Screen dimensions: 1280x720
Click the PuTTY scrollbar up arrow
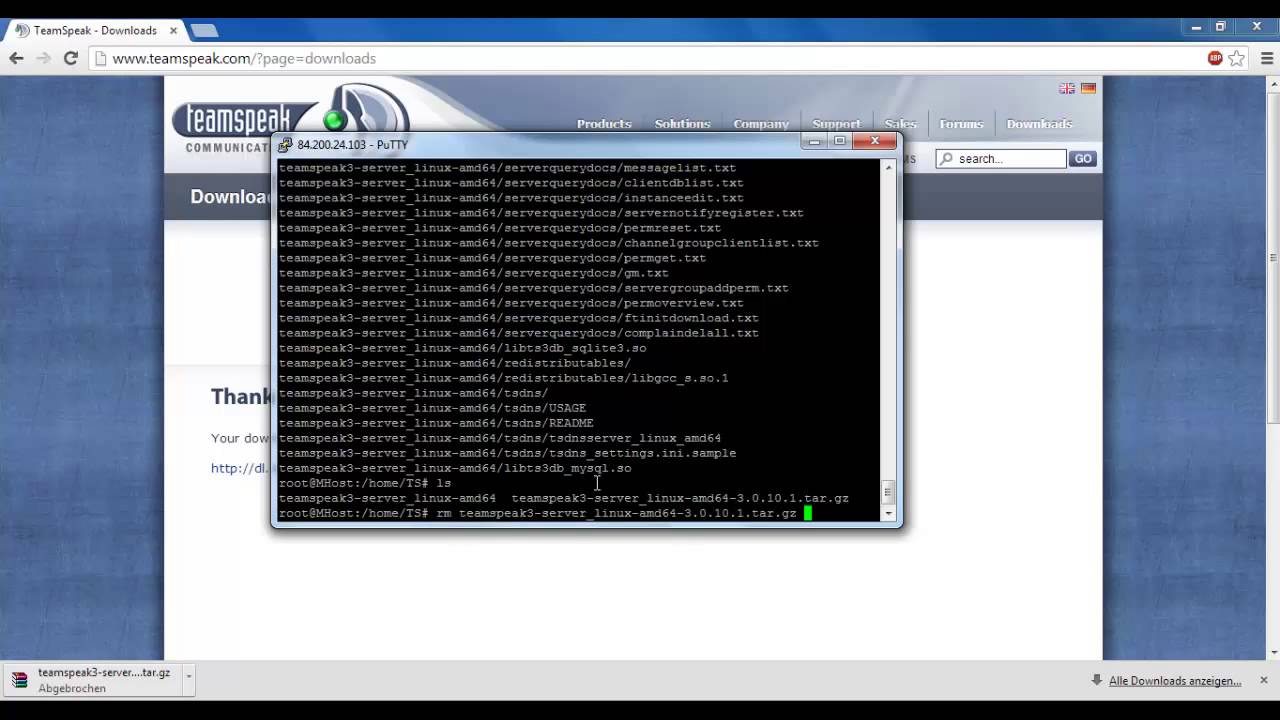[x=887, y=168]
